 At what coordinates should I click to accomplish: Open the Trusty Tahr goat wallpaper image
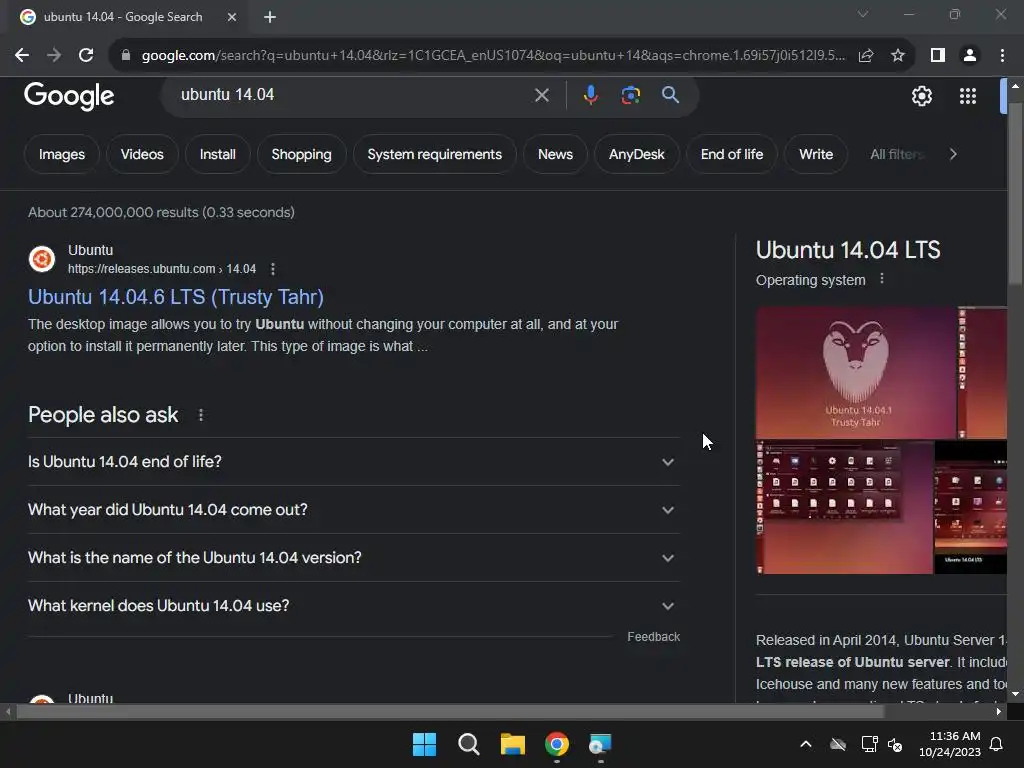pyautogui.click(x=856, y=372)
